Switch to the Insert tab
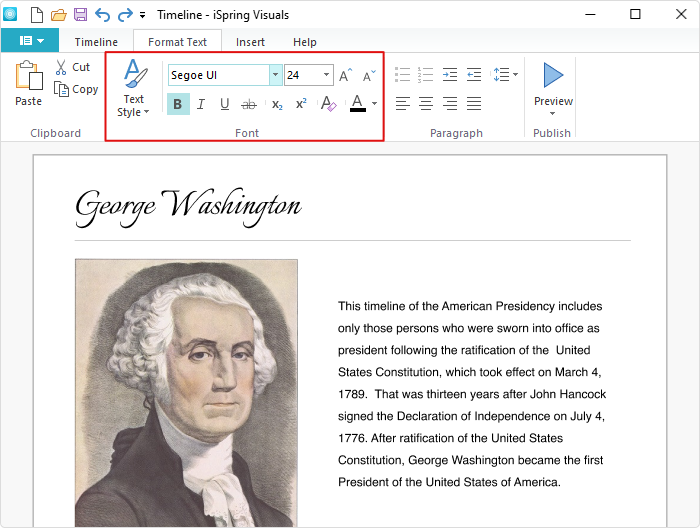The image size is (700, 528). pos(250,42)
